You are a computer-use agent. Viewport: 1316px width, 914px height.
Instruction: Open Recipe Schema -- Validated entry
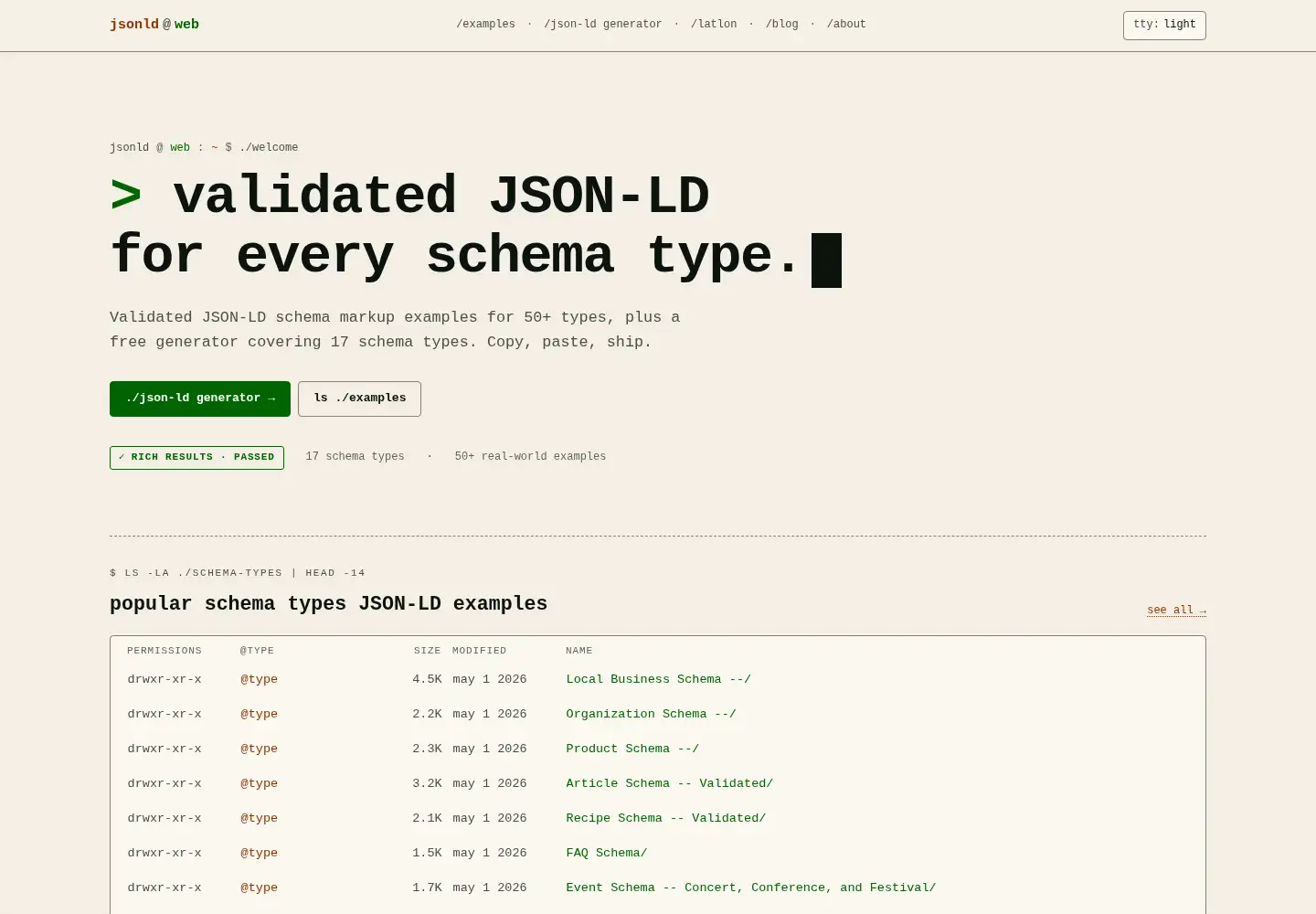[665, 818]
